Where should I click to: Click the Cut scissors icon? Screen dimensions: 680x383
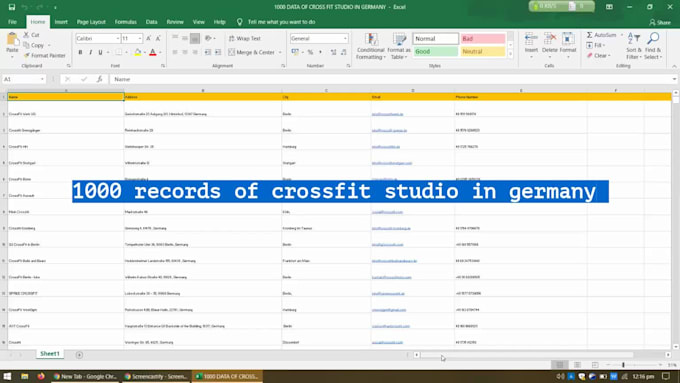click(26, 35)
